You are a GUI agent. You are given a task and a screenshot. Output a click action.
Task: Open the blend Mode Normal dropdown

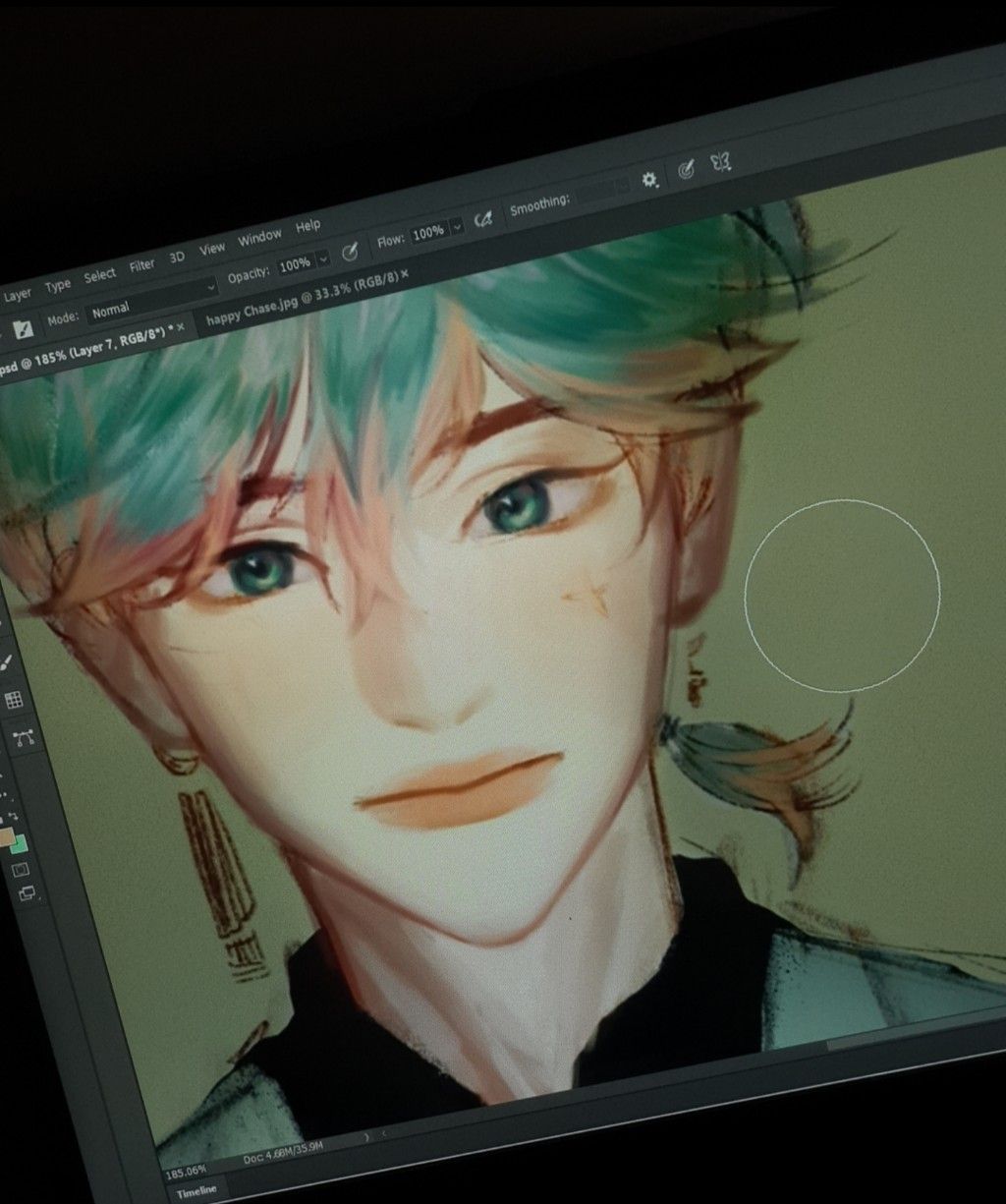(x=150, y=300)
